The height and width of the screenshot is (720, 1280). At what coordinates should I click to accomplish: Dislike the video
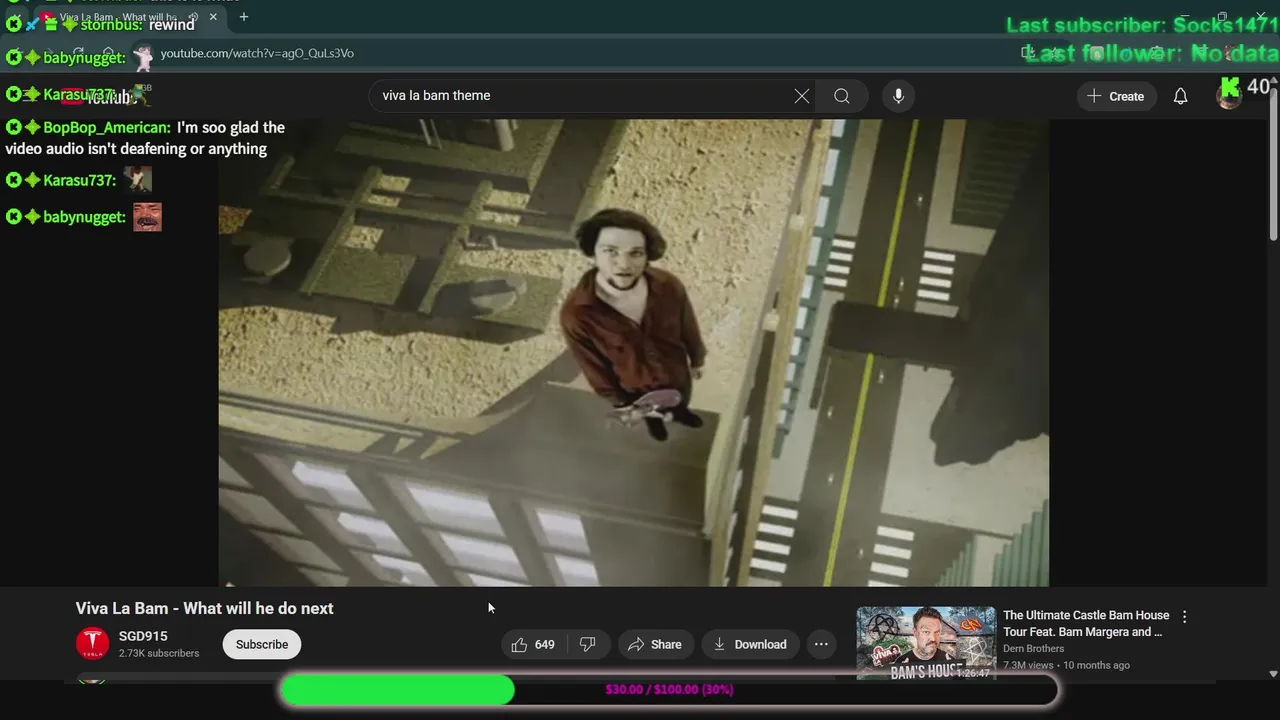pyautogui.click(x=588, y=644)
